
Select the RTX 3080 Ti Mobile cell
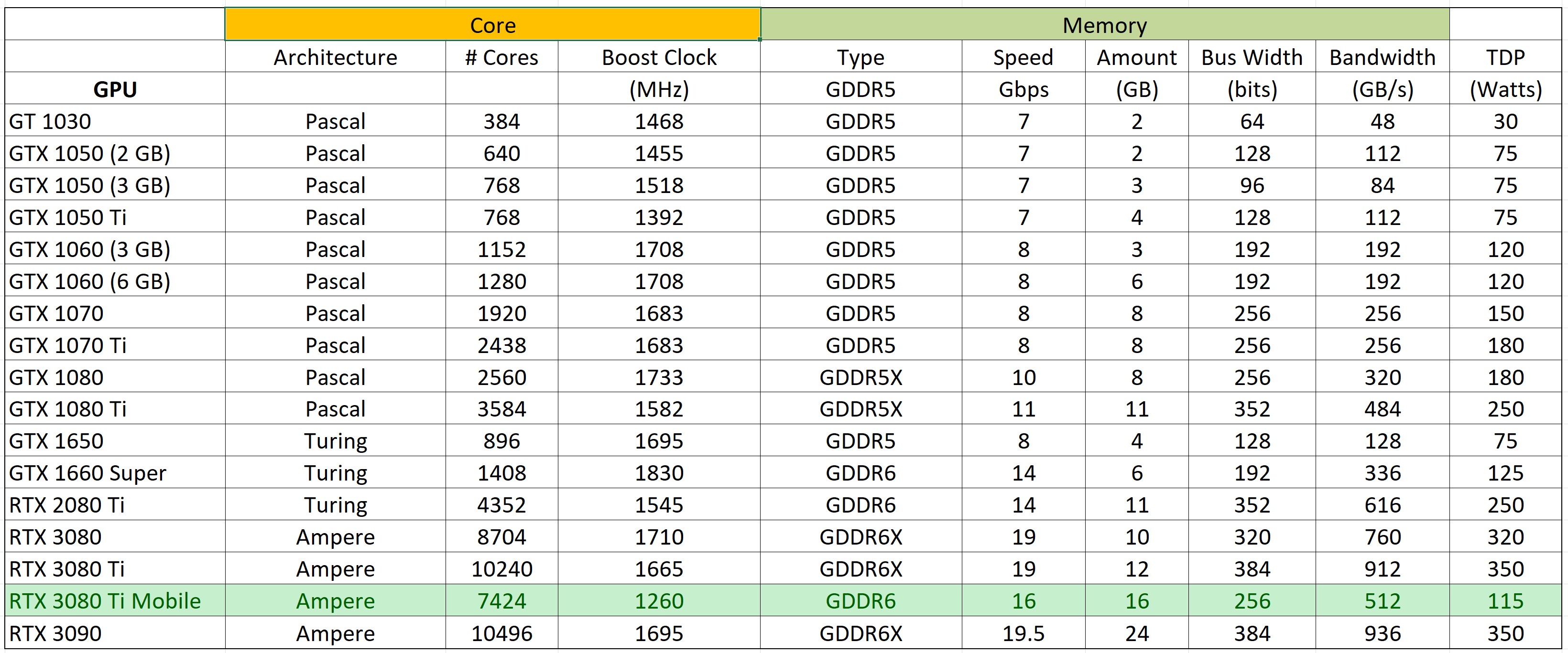105,601
